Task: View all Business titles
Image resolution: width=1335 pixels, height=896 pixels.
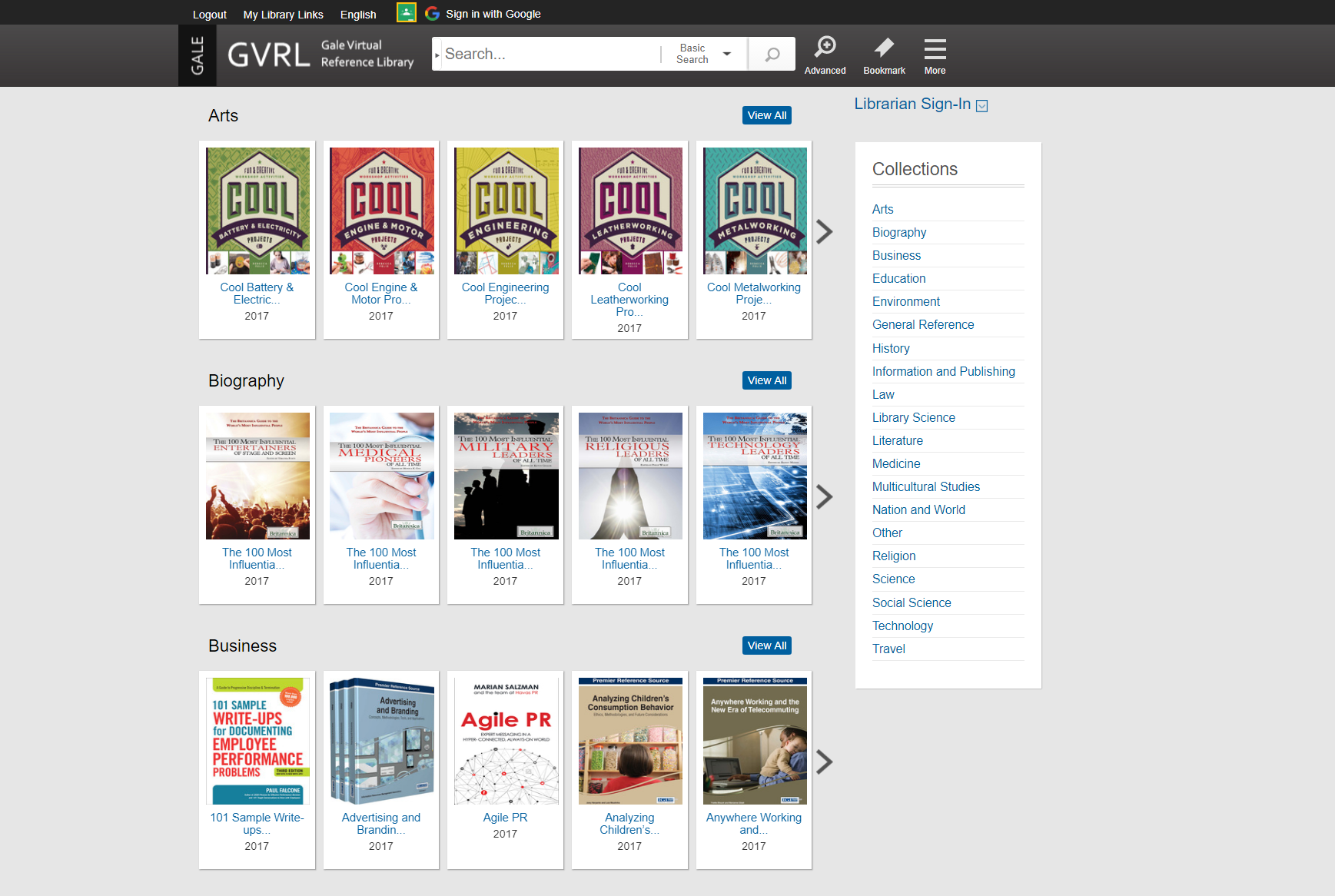Action: coord(766,645)
